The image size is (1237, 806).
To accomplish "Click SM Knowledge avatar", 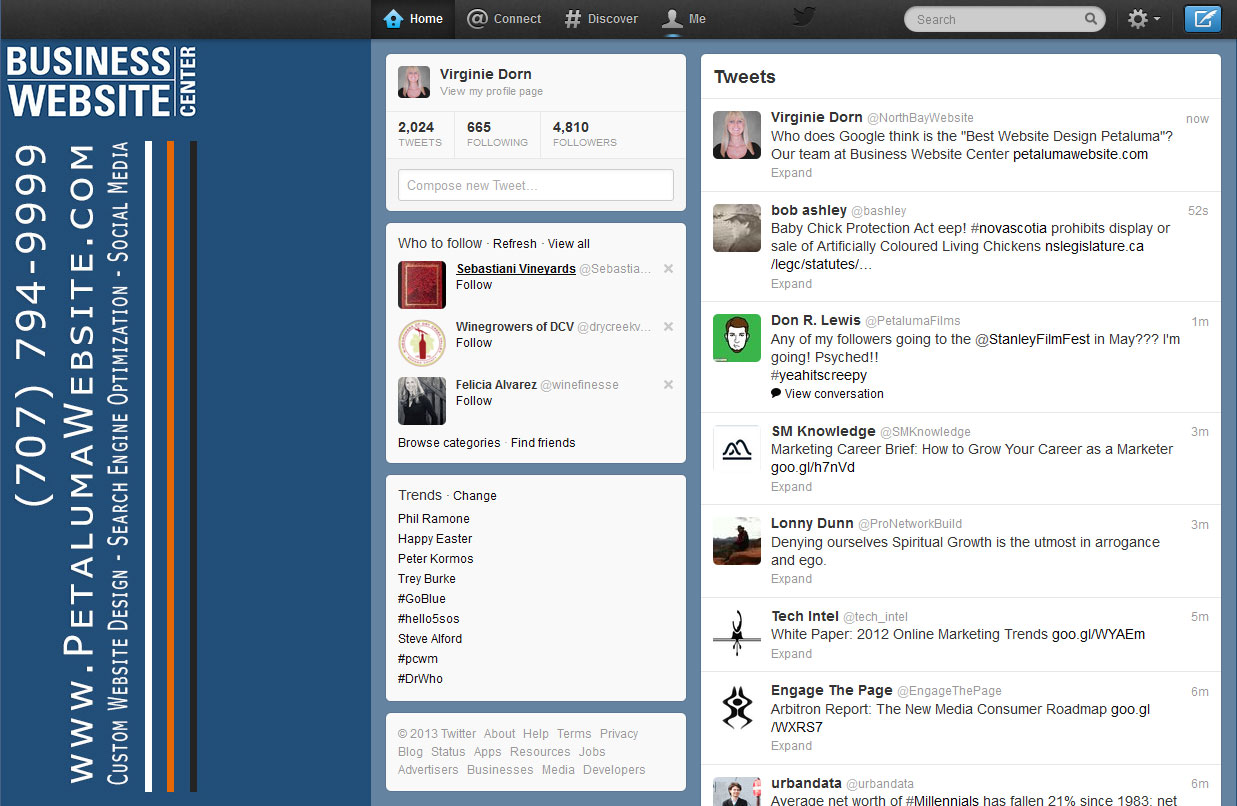I will 737,449.
